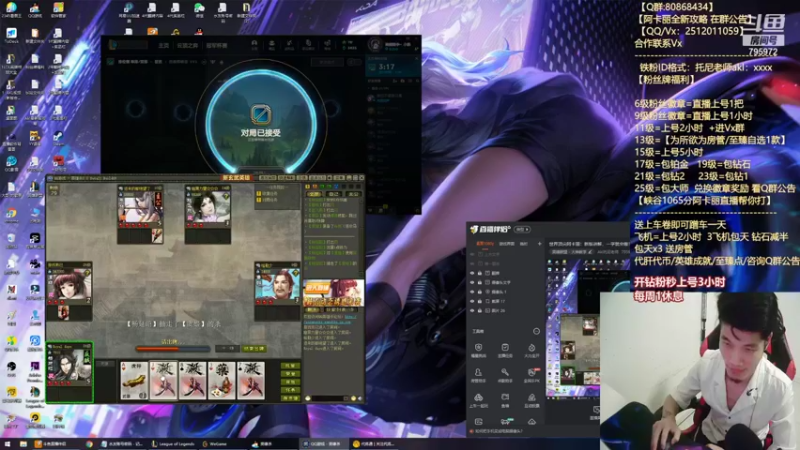Open the cloud icon in toolbox bottom row
Viewport: 800px width, 450px height.
[x=532, y=421]
